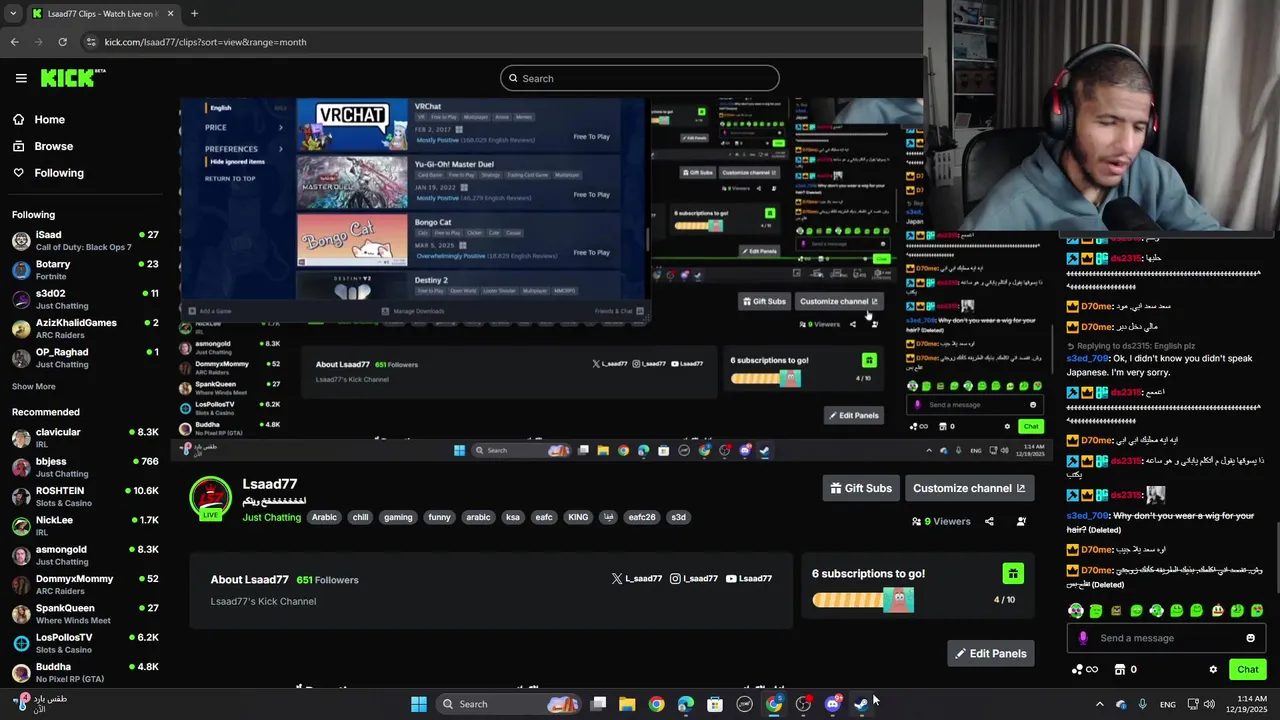Click the green KICK logo

point(73,78)
